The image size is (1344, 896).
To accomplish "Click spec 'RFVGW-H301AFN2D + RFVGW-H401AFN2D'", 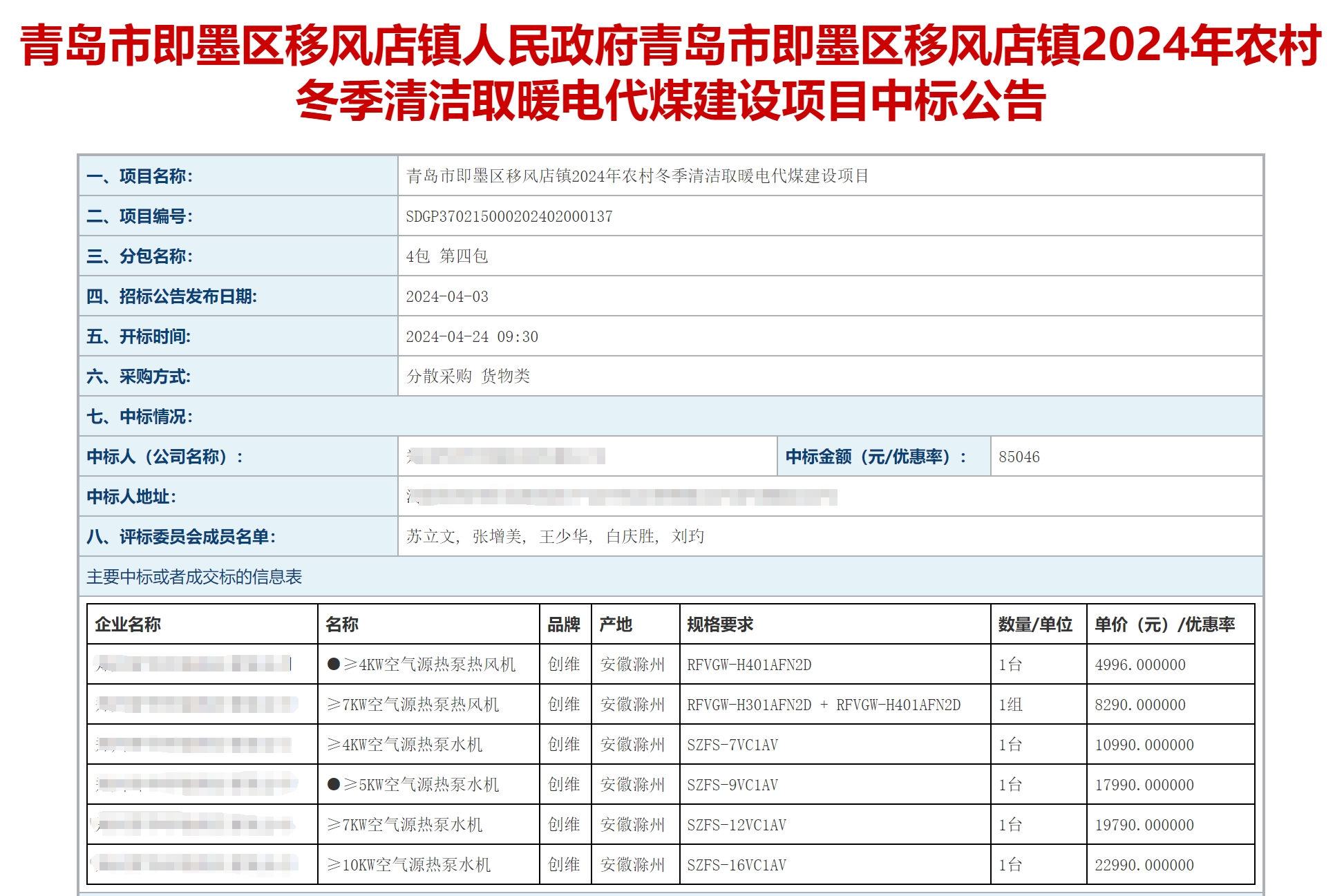I will pos(824,705).
